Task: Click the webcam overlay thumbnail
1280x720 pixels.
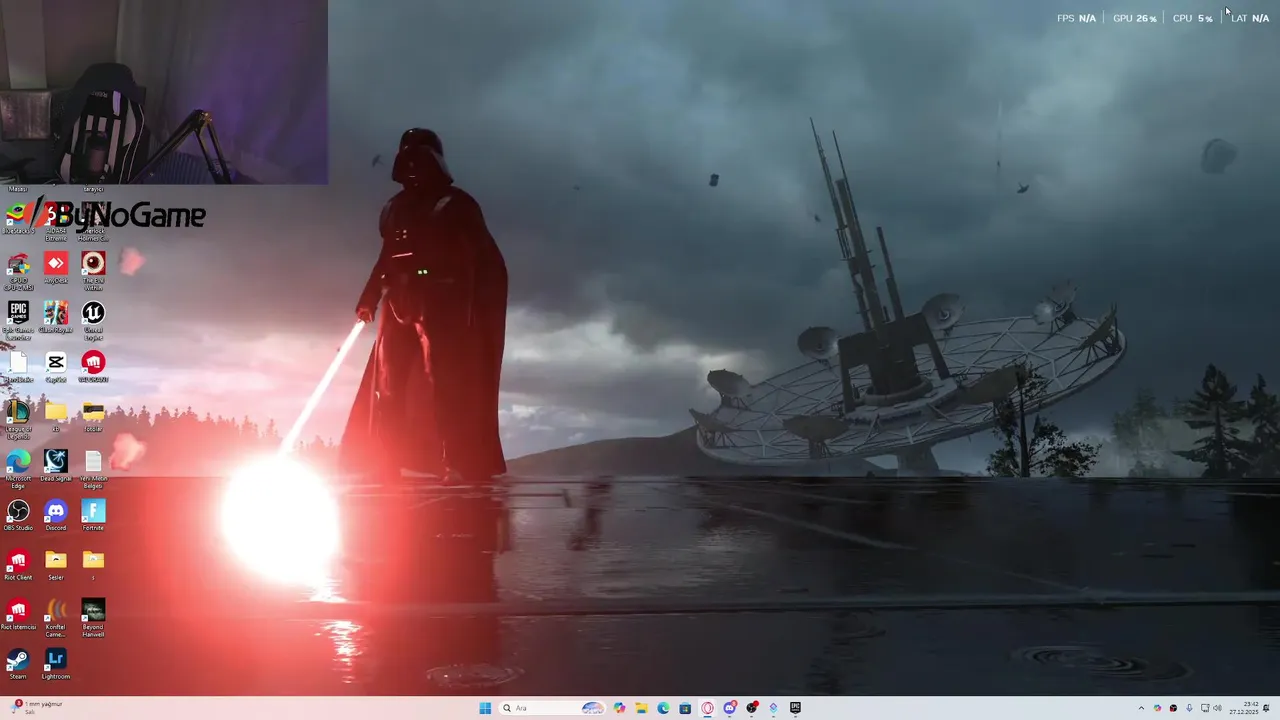Action: coord(163,92)
